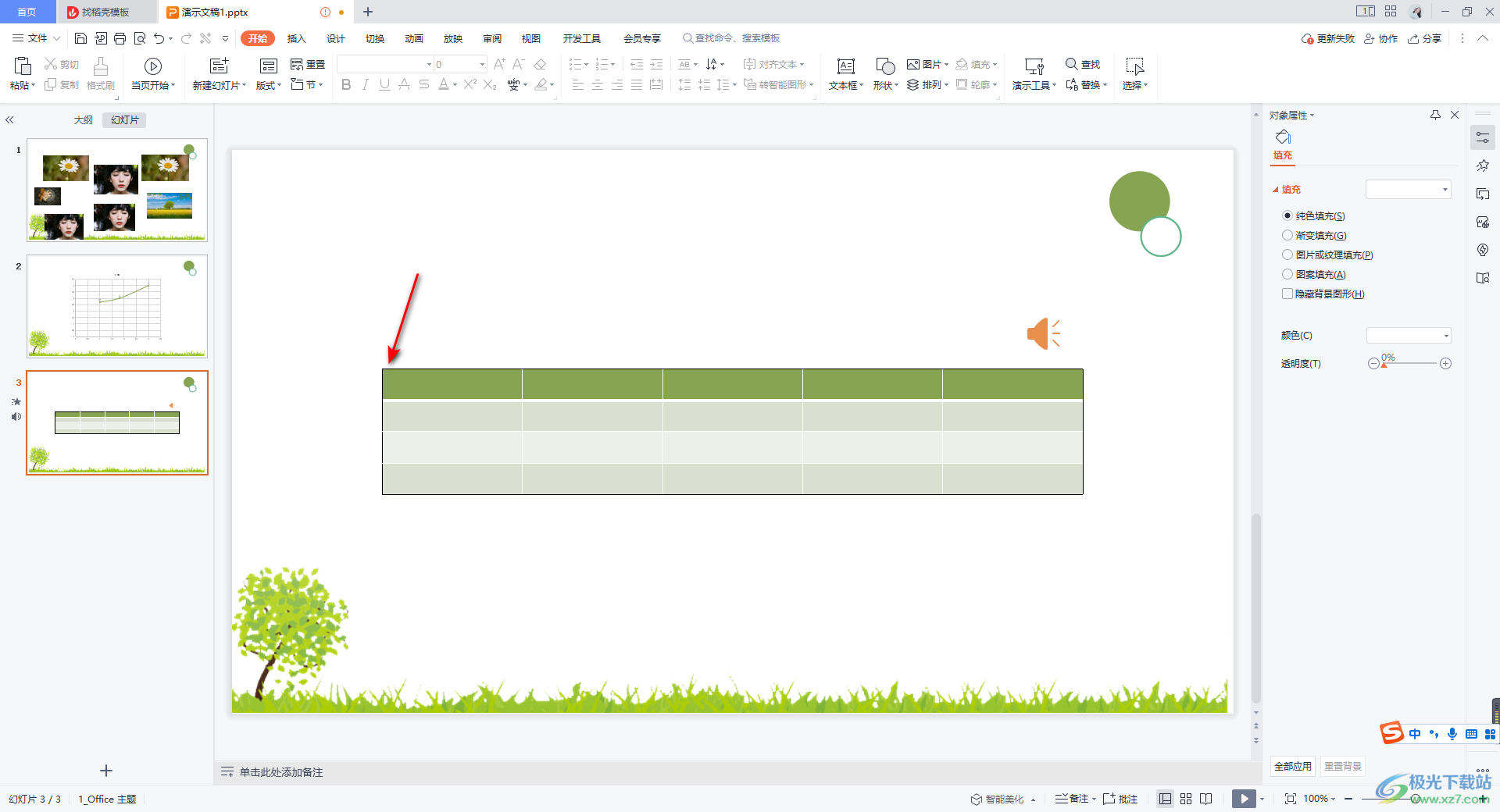Toggle Underline formatting icon
1500x812 pixels.
pyautogui.click(x=384, y=84)
